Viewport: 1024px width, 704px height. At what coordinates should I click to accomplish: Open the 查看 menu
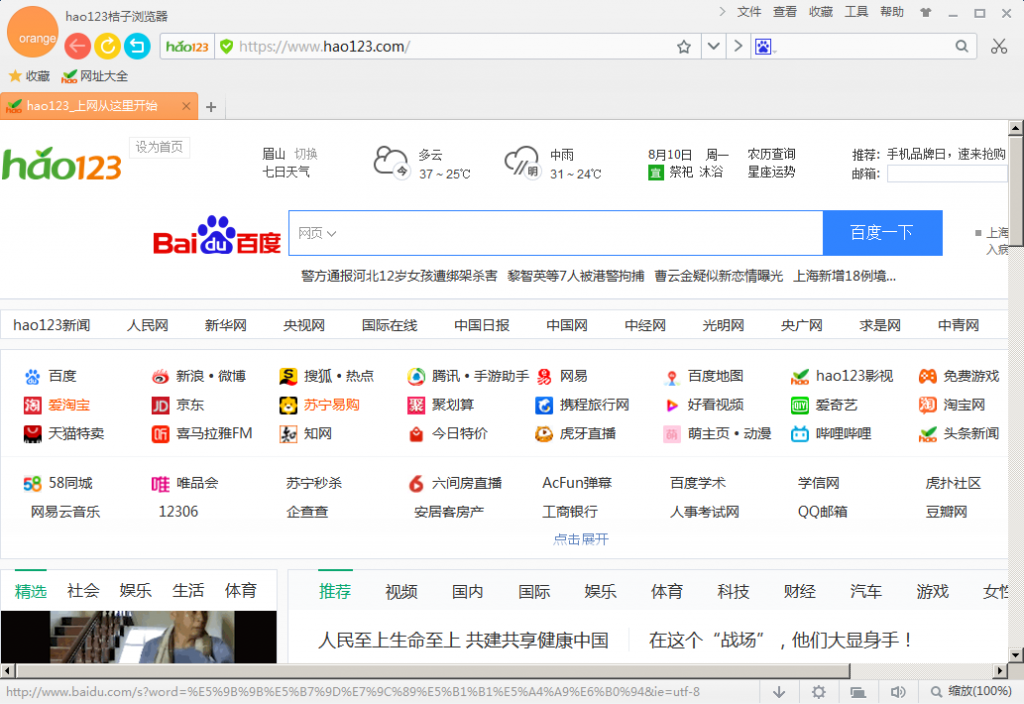click(784, 12)
